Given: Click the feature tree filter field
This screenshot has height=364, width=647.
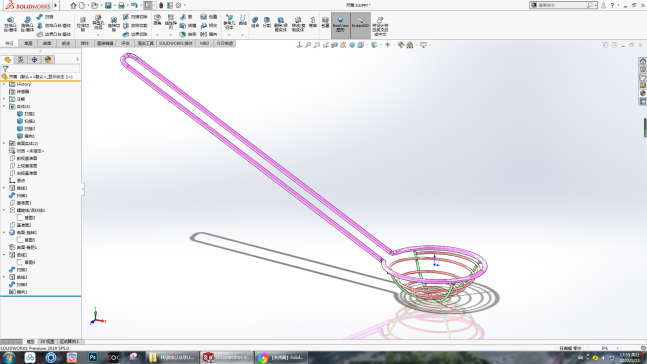Looking at the screenshot, I should (41, 69).
